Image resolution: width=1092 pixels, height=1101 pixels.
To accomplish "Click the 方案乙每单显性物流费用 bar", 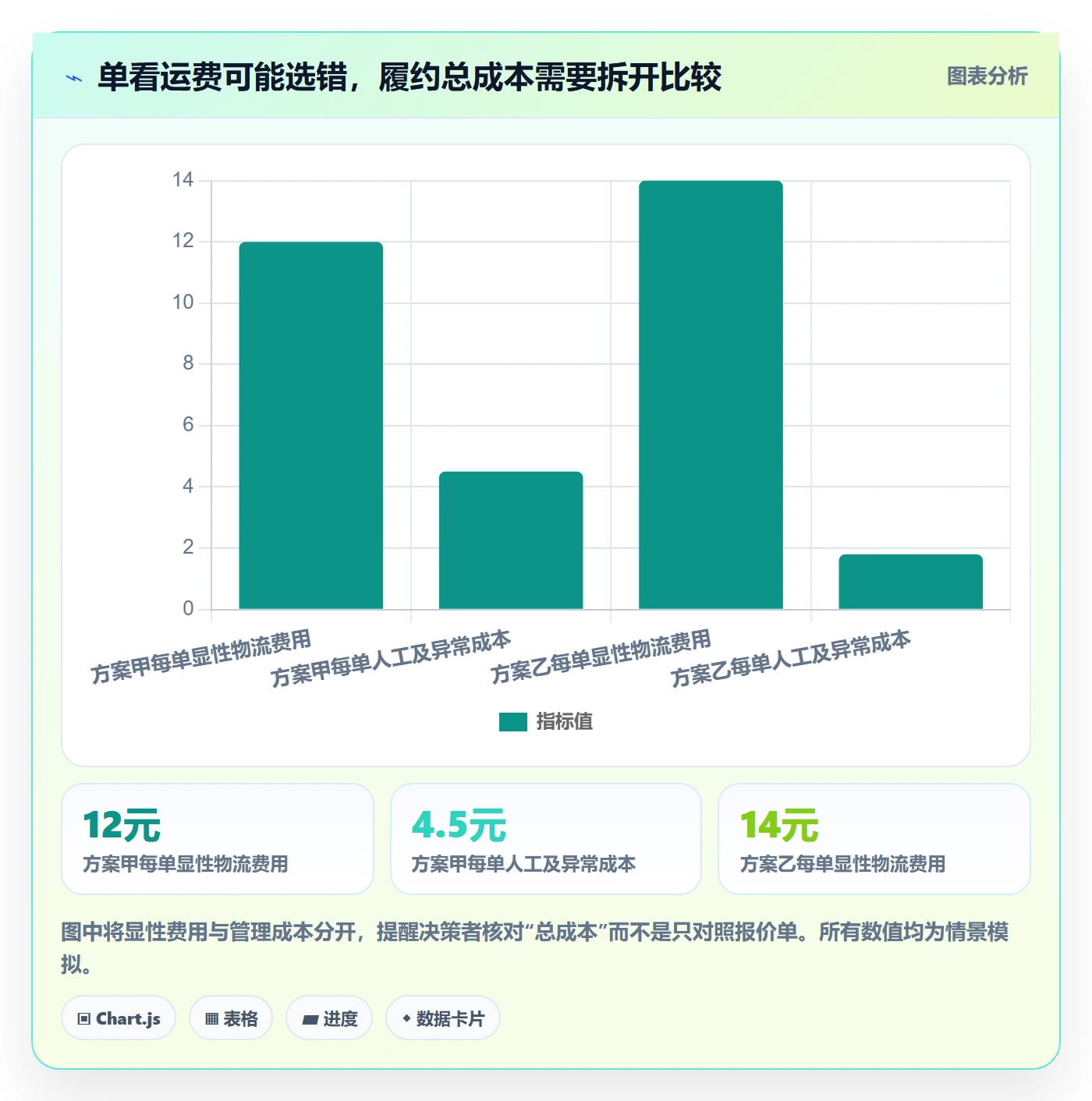I will (711, 395).
